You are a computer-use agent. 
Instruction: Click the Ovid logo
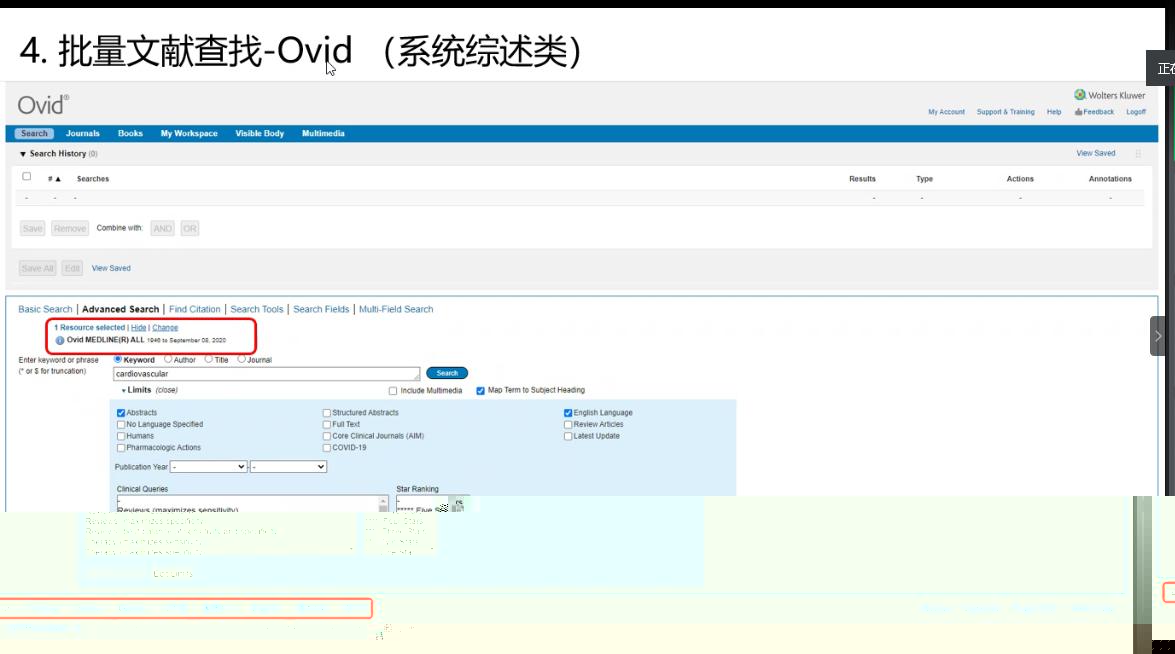[43, 104]
